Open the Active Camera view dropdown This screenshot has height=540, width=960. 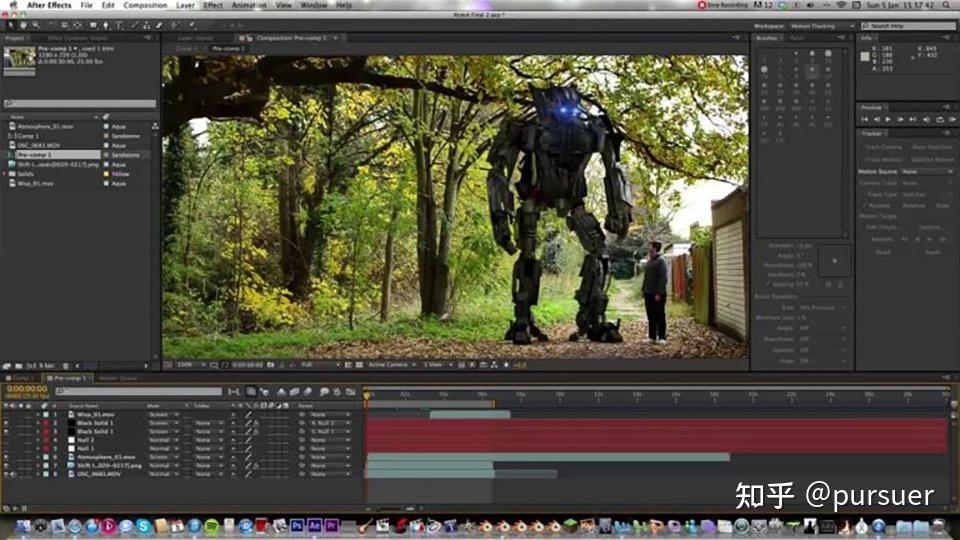392,365
